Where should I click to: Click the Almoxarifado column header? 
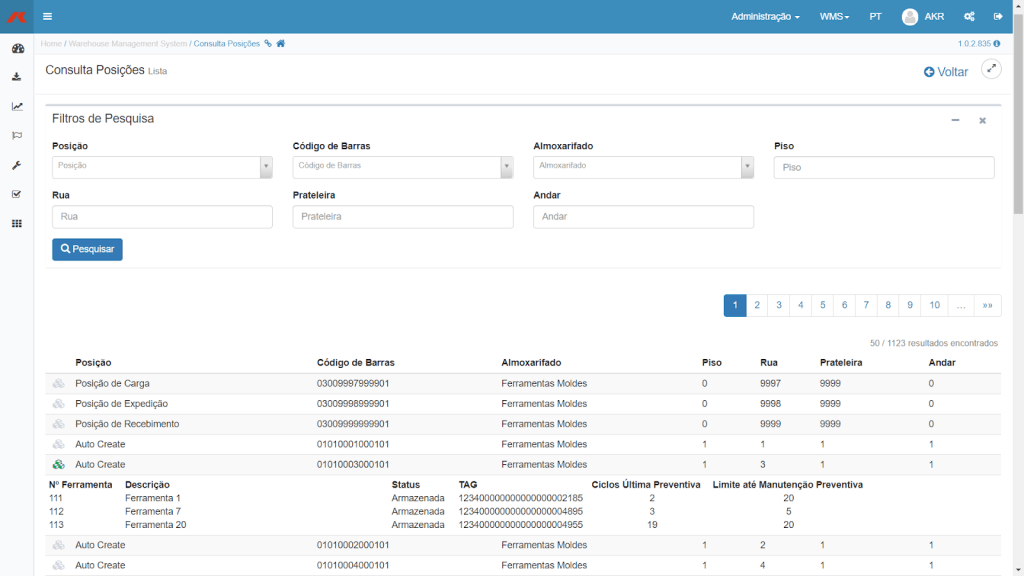click(531, 362)
